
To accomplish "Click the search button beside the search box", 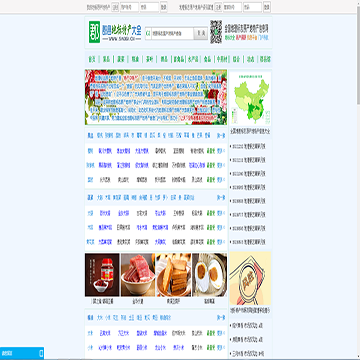I will pyautogui.click(x=201, y=33).
